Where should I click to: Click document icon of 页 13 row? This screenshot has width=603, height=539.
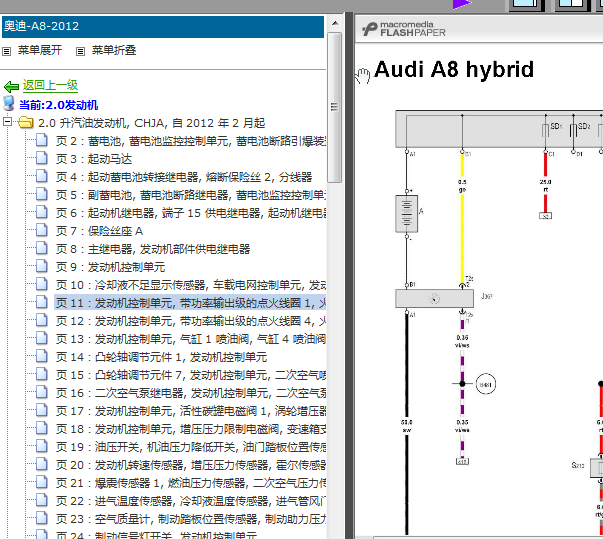click(x=42, y=338)
